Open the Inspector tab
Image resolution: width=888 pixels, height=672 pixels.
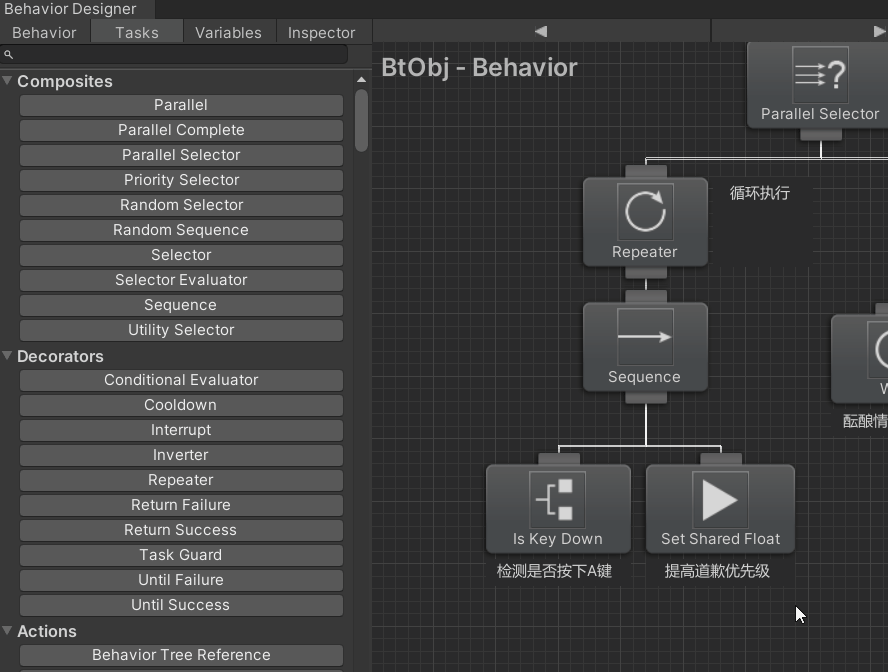[x=321, y=32]
